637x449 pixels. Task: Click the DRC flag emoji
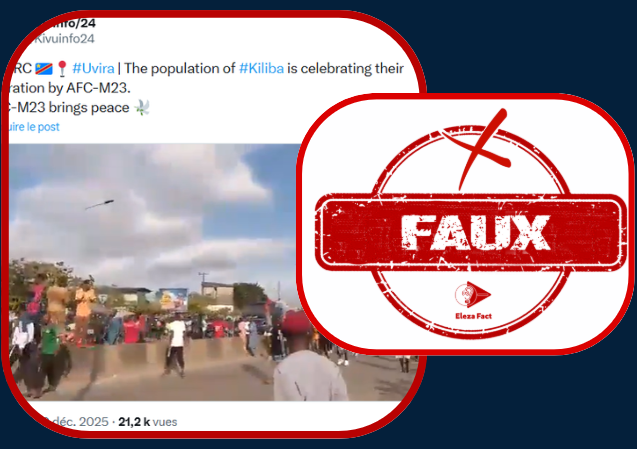point(44,68)
